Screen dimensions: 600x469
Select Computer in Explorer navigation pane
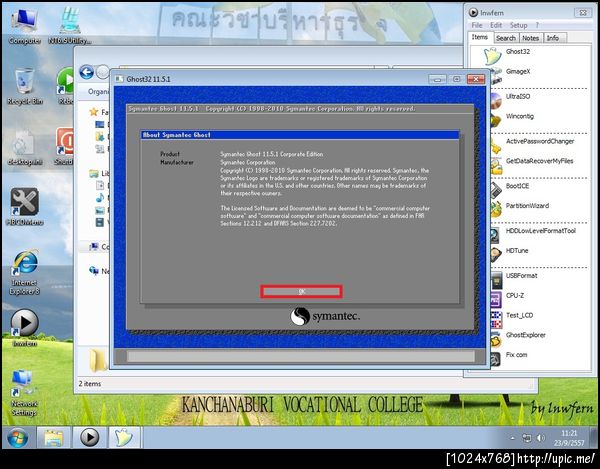99,247
